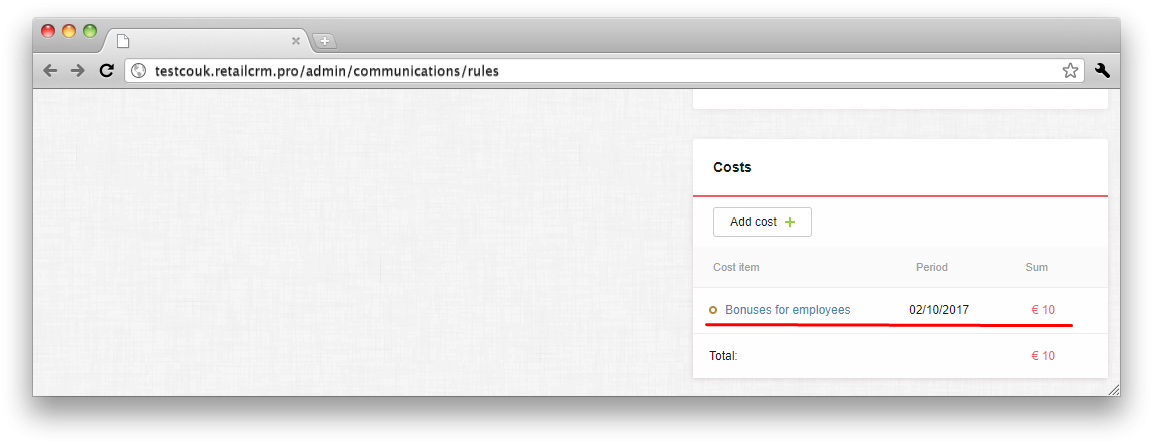
Task: Click the circle marker before Bonuses for employees
Action: [713, 310]
